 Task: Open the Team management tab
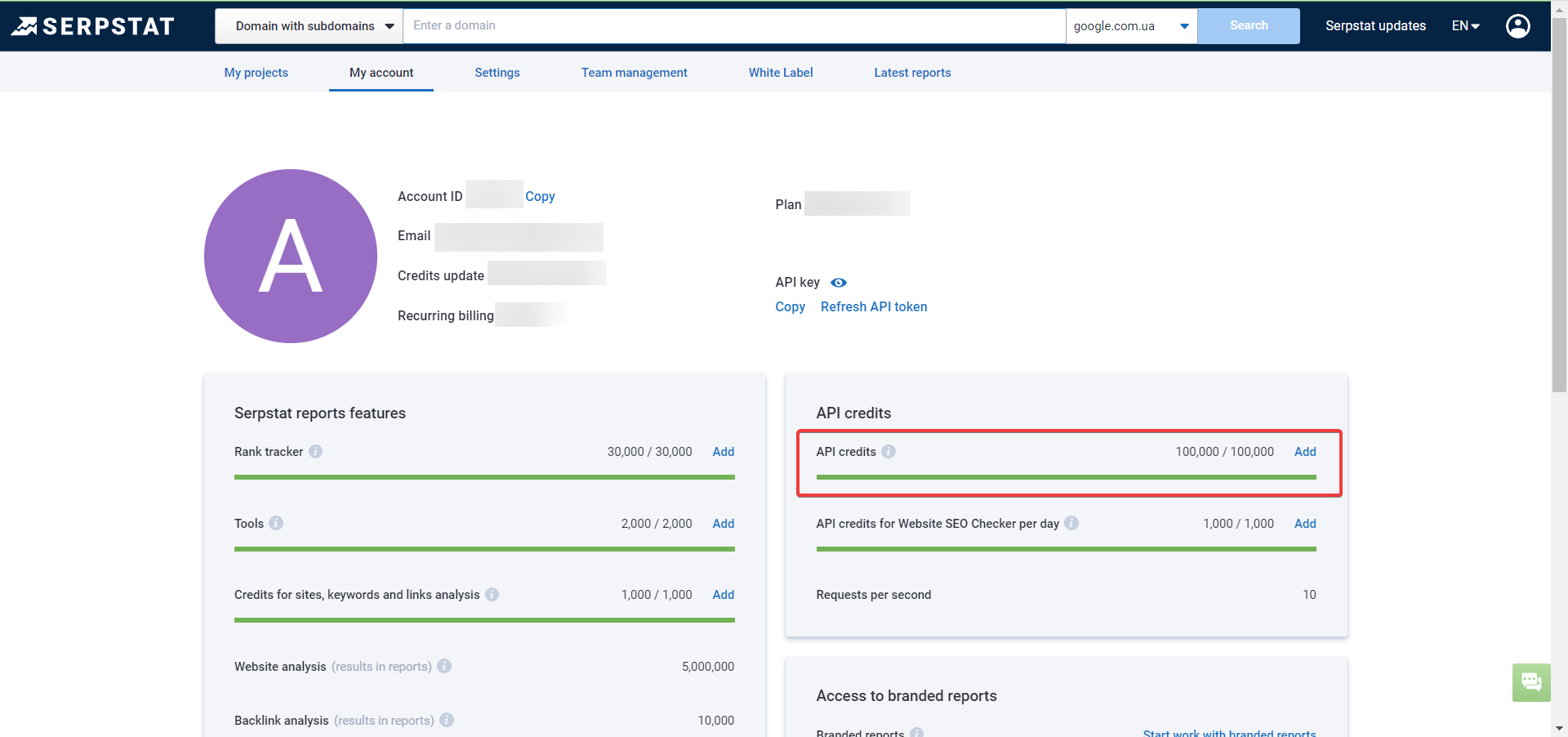pyautogui.click(x=635, y=73)
